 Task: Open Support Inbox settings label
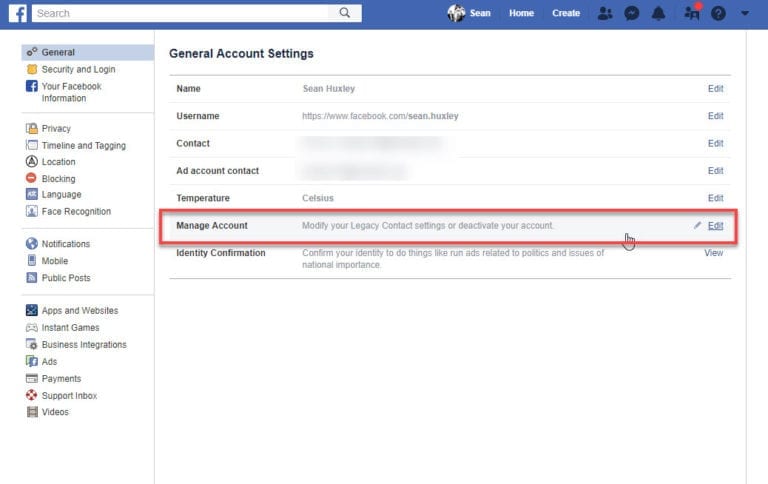click(x=70, y=395)
